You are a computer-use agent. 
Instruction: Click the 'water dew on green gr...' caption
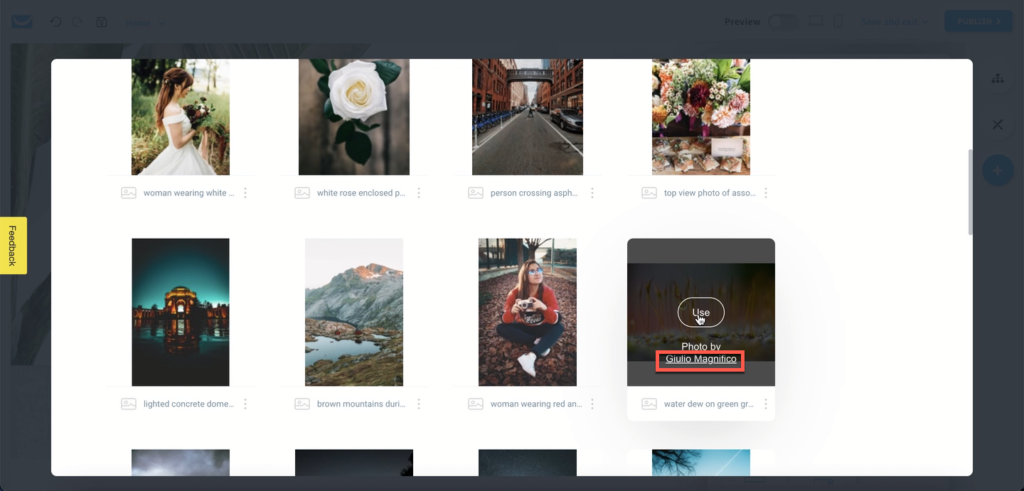[709, 404]
